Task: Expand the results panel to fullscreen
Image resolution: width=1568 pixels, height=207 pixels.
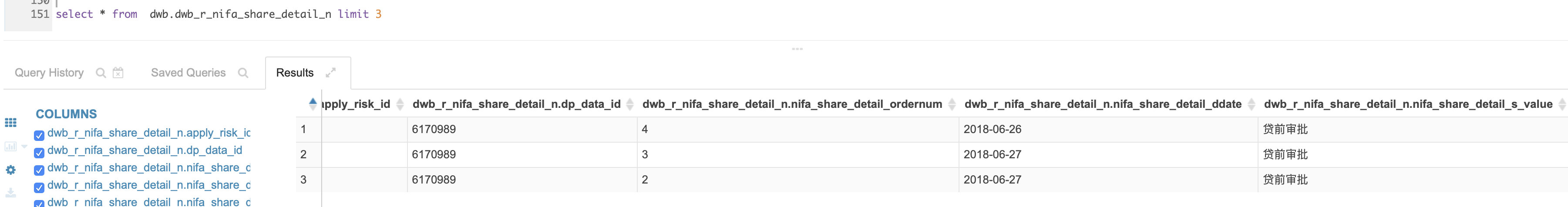Action: tap(330, 73)
